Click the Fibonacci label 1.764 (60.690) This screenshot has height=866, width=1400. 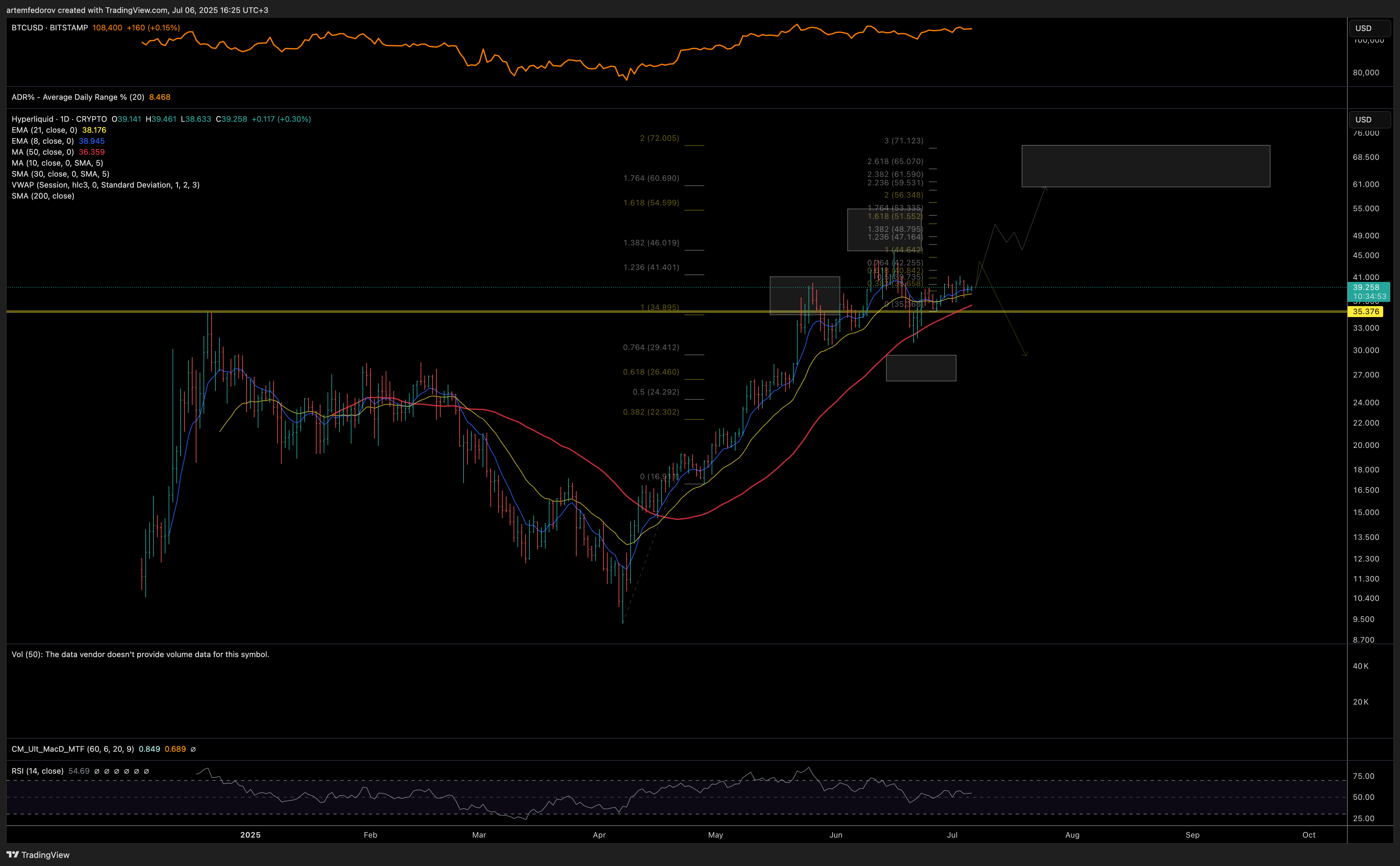pyautogui.click(x=651, y=178)
